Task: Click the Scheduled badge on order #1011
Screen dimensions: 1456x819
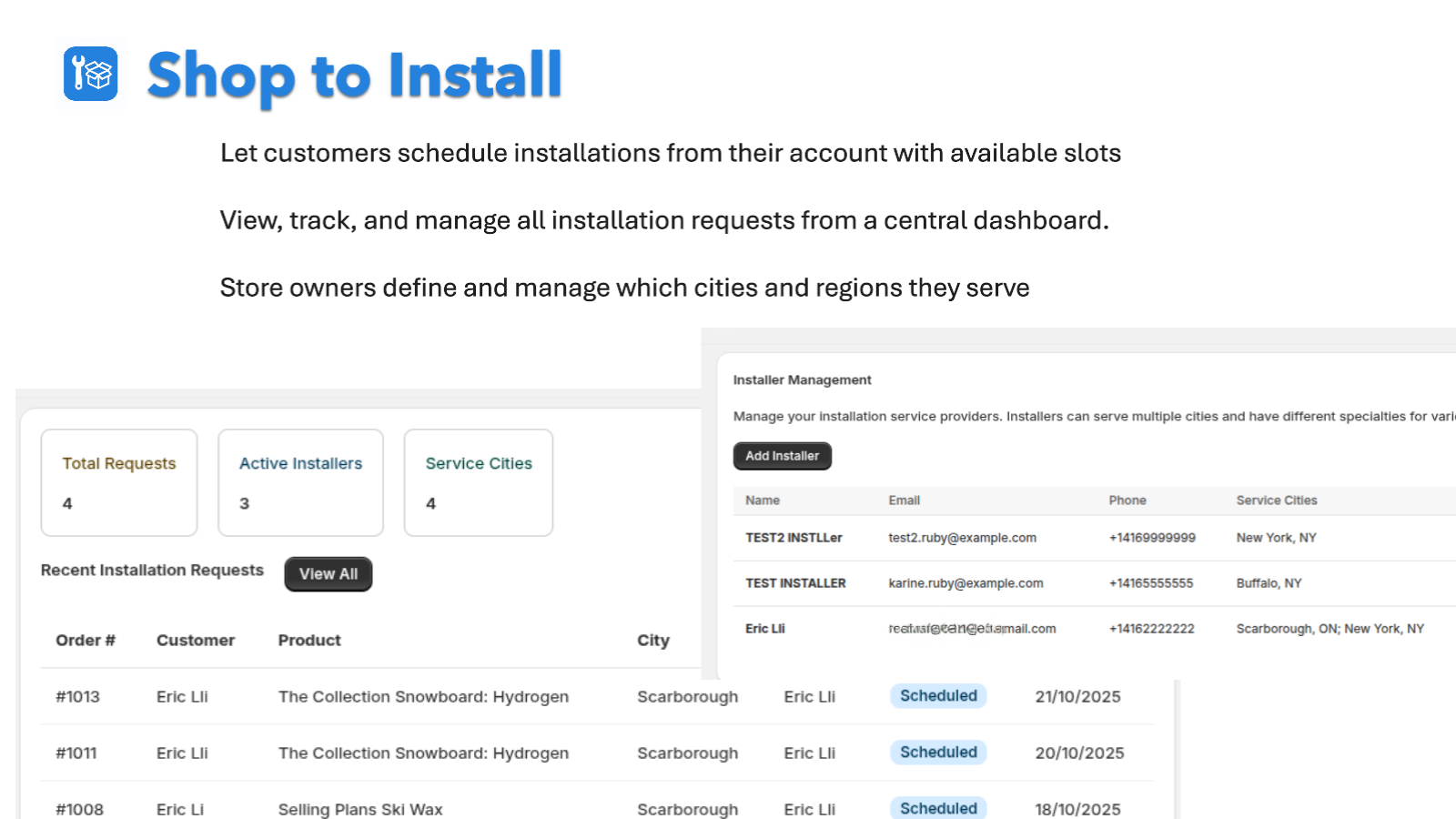Action: pos(938,752)
